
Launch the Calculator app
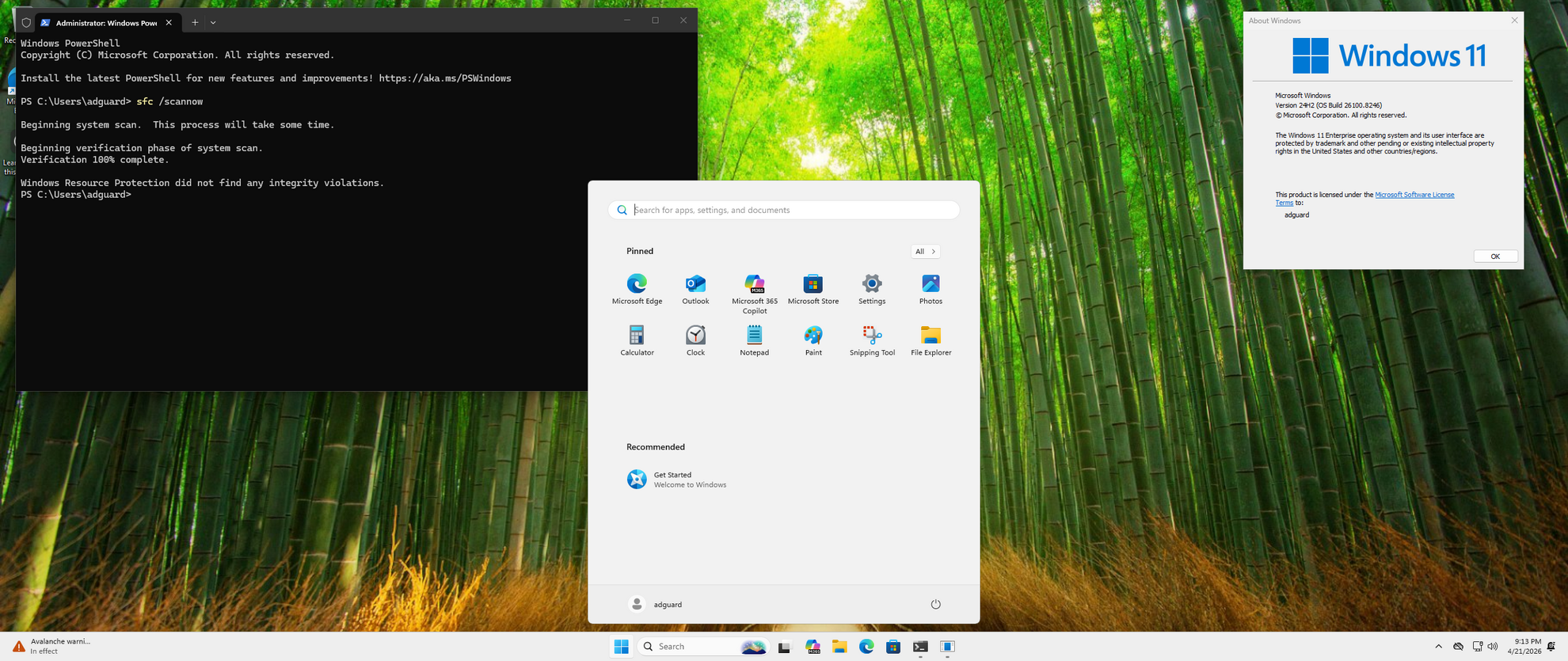(637, 336)
